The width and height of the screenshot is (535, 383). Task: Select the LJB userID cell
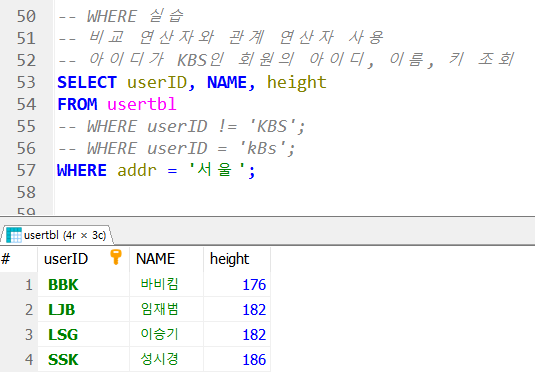point(84,310)
